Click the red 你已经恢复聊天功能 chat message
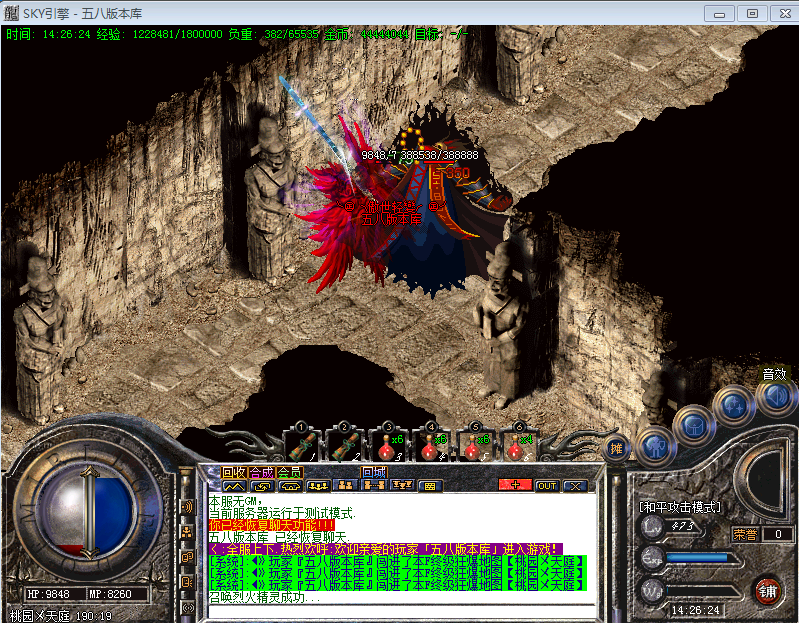Viewport: 799px width, 623px height. coord(272,525)
